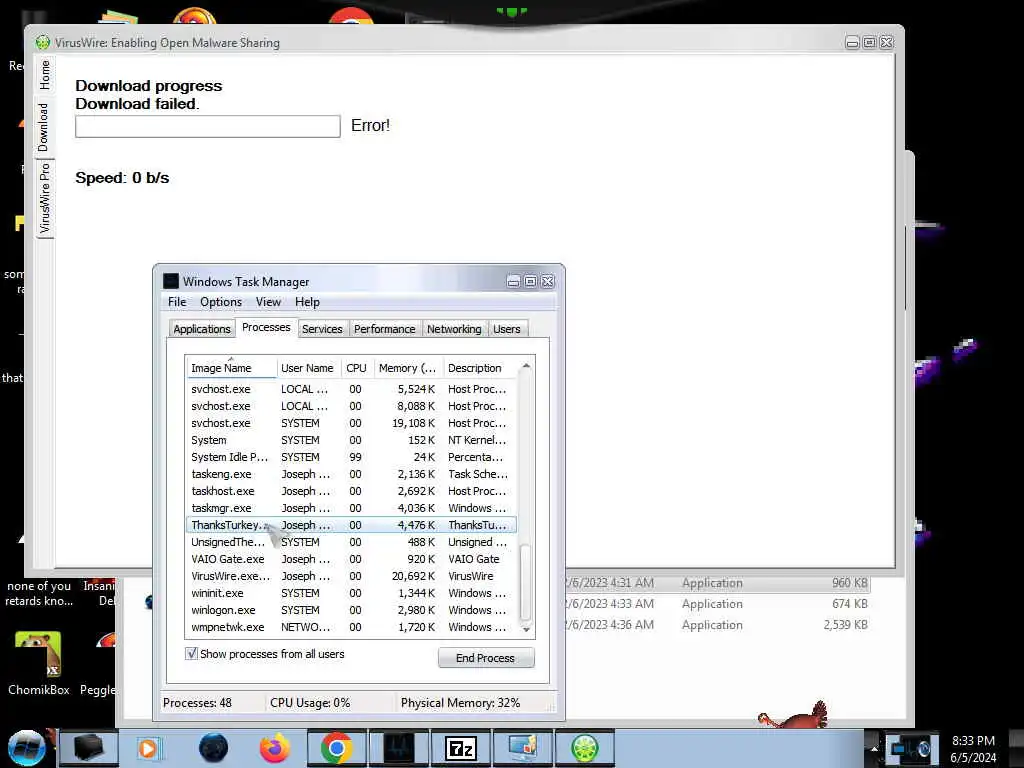Screen dimensions: 1024x768
Task: Switch to the Services tab
Action: click(322, 328)
